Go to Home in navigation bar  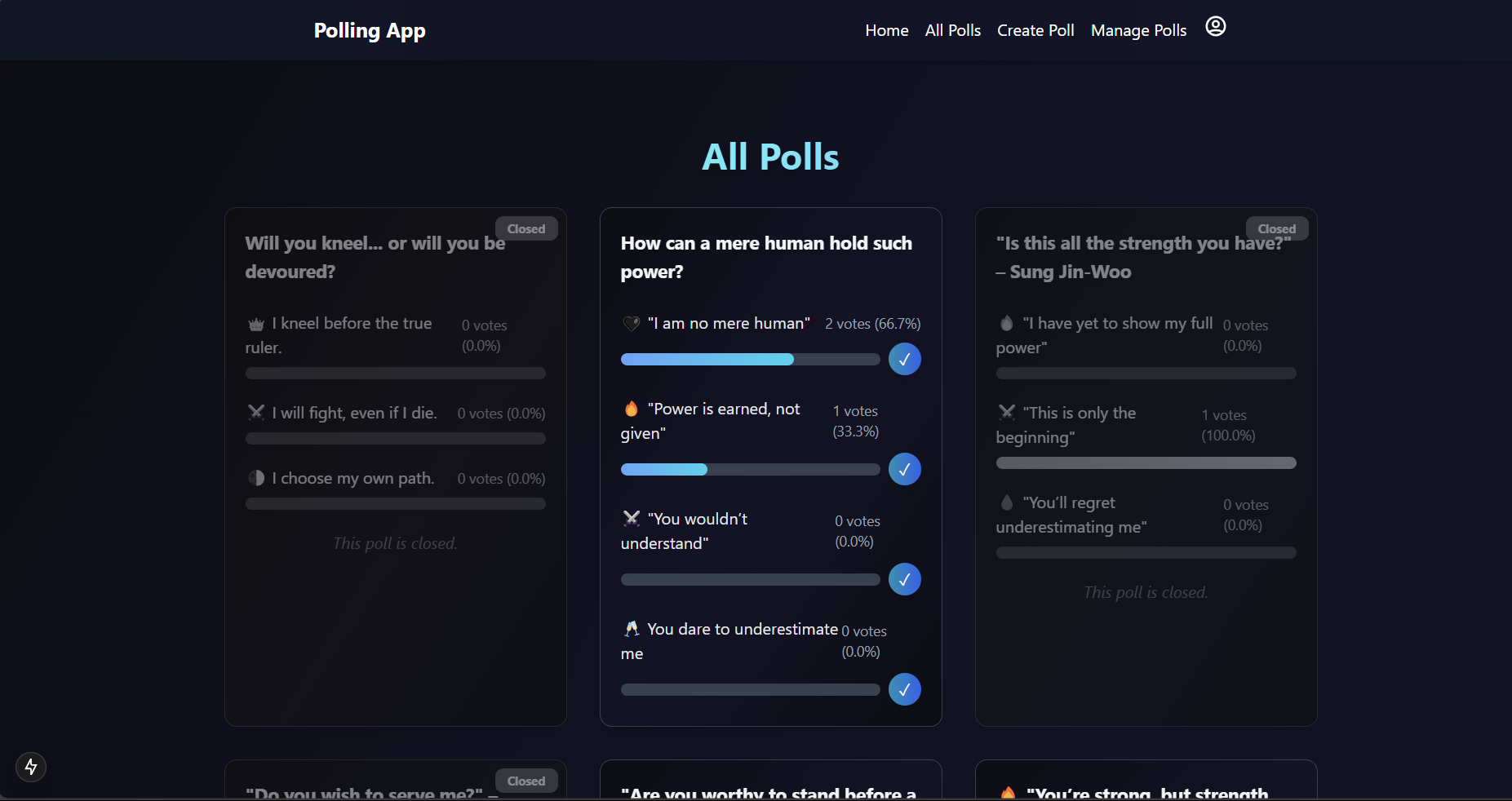(887, 30)
